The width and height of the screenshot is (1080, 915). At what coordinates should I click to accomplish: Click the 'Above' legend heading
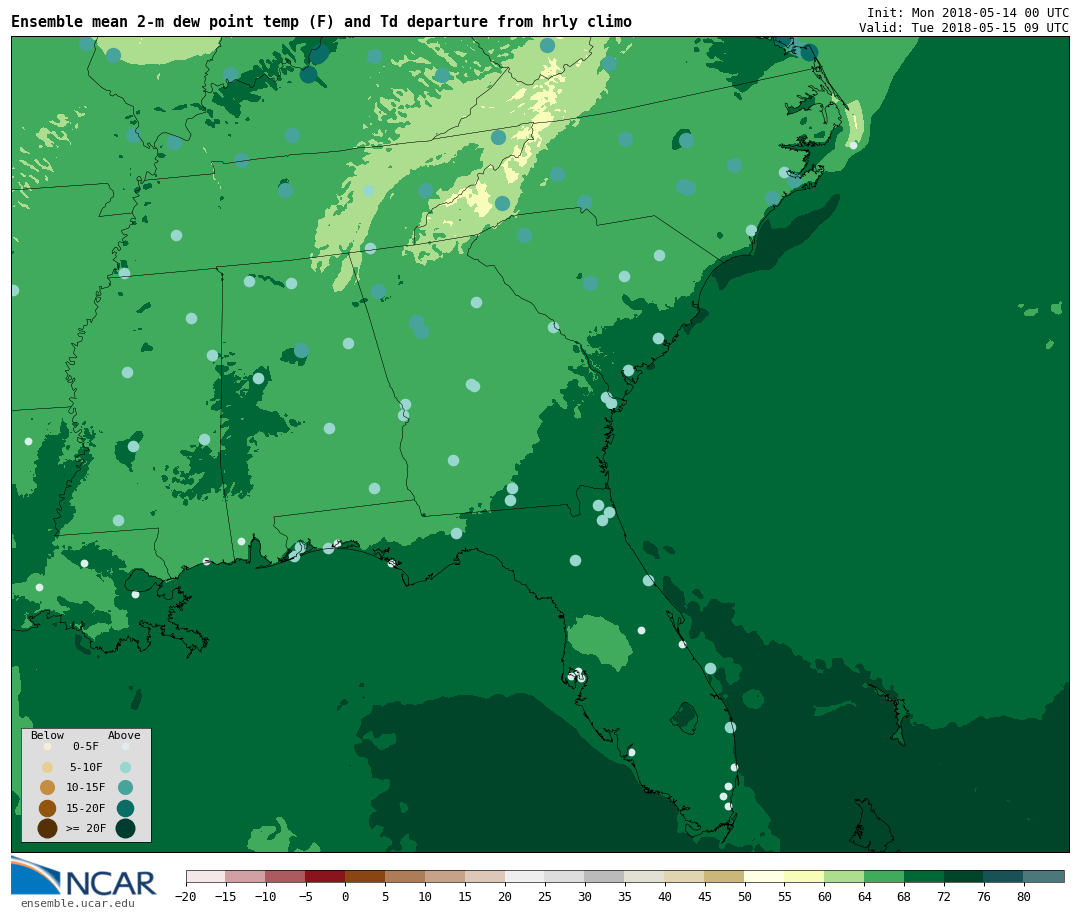(124, 735)
